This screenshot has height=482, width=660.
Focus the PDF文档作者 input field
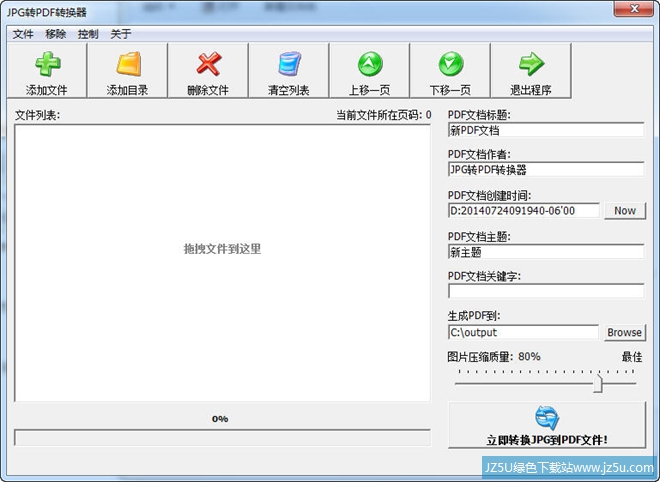click(546, 170)
